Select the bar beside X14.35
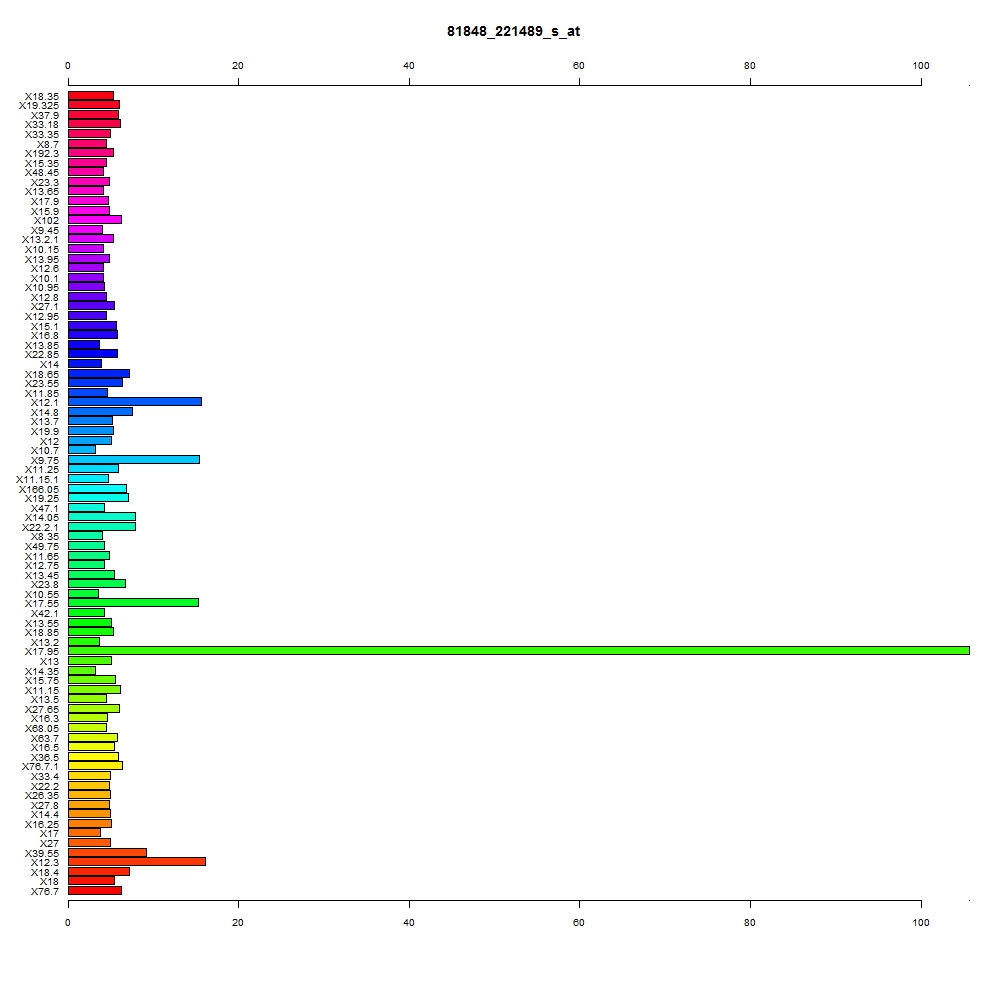Image resolution: width=1000 pixels, height=1000 pixels. (82, 671)
